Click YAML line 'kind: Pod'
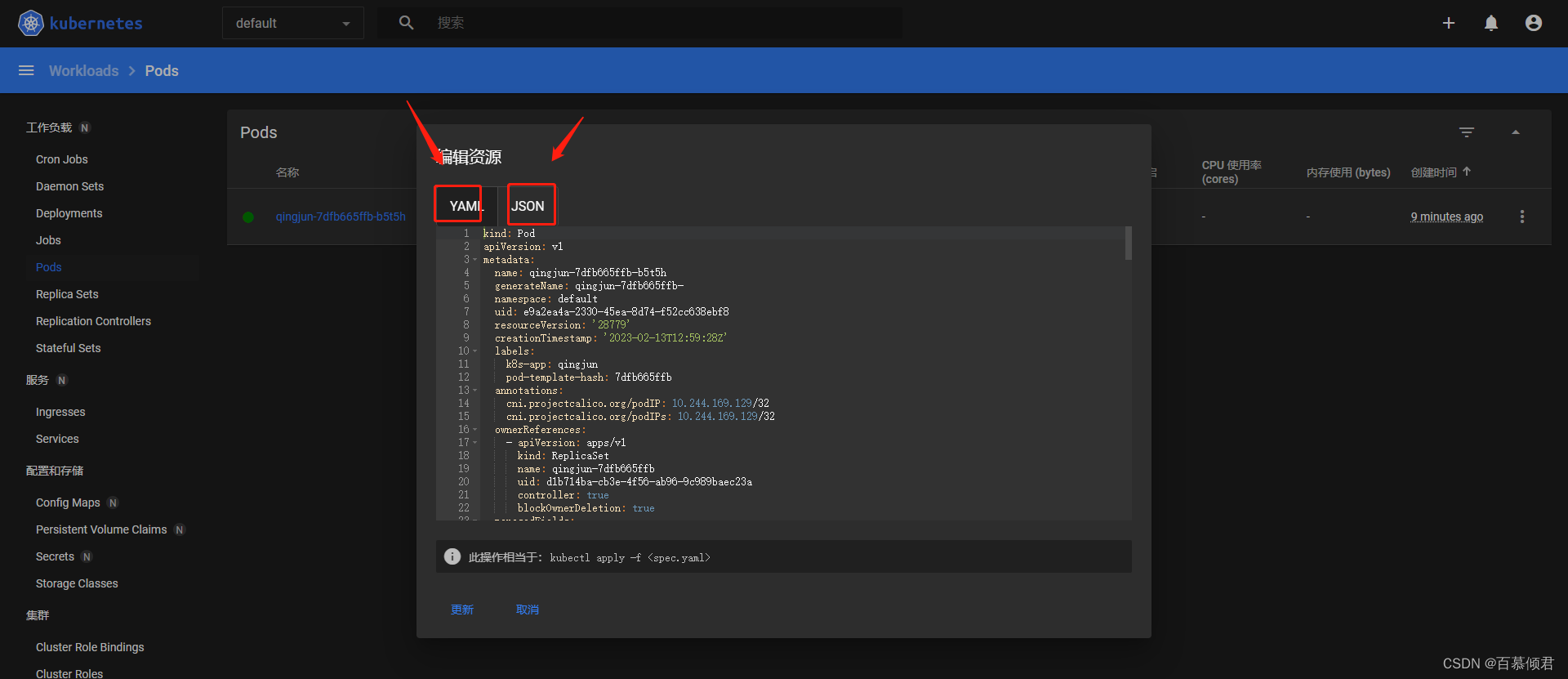The image size is (1568, 679). [x=509, y=234]
